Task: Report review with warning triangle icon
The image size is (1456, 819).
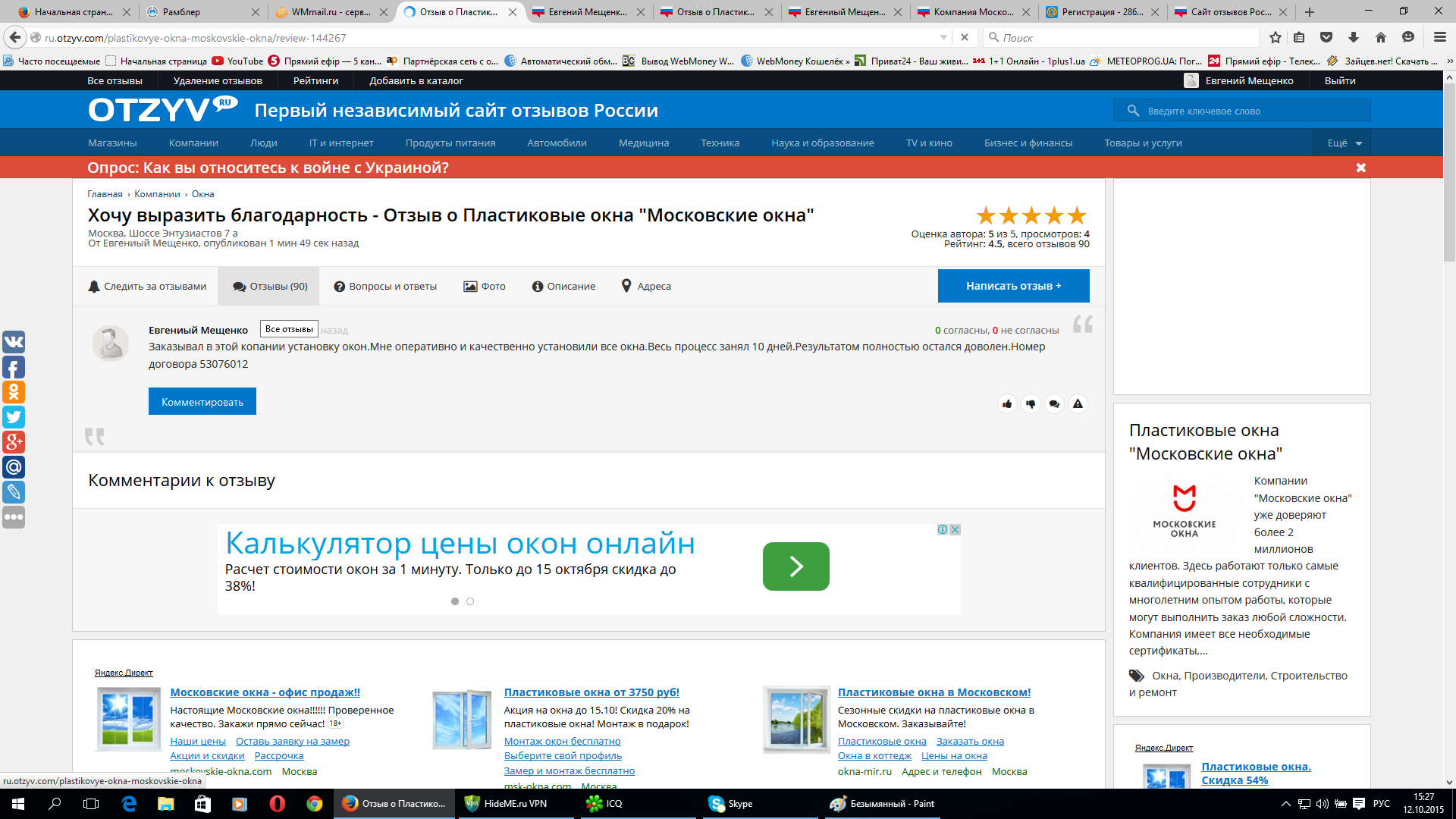Action: 1078,404
